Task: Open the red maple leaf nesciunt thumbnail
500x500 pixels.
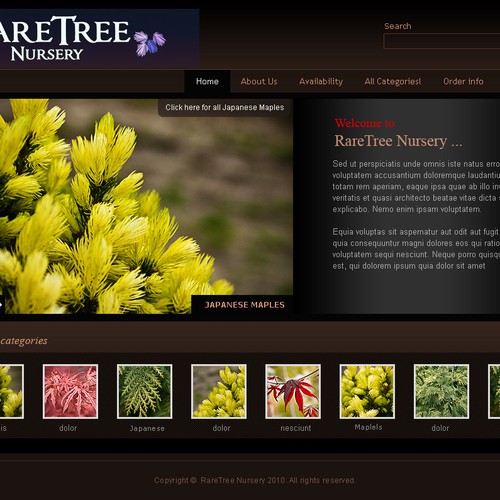Action: tap(293, 391)
